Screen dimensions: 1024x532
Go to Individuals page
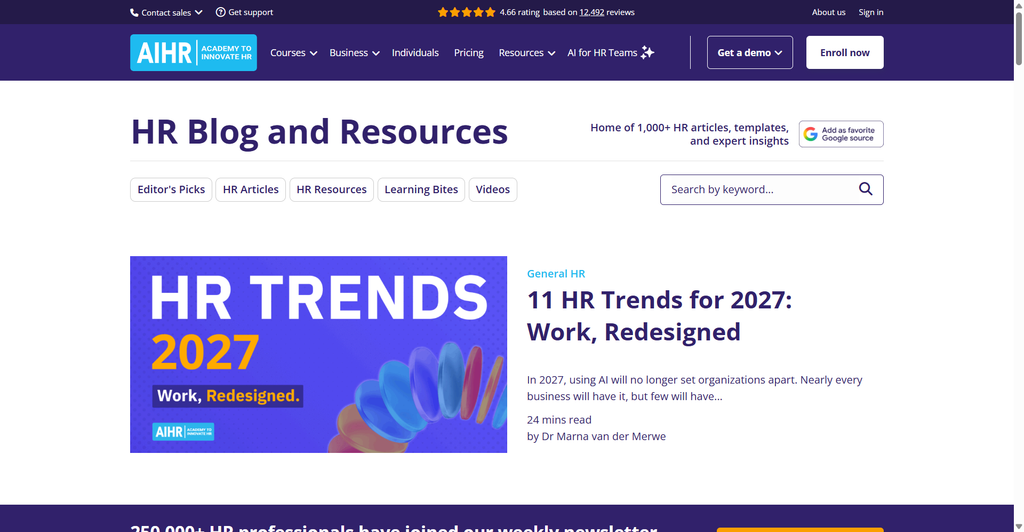[415, 53]
